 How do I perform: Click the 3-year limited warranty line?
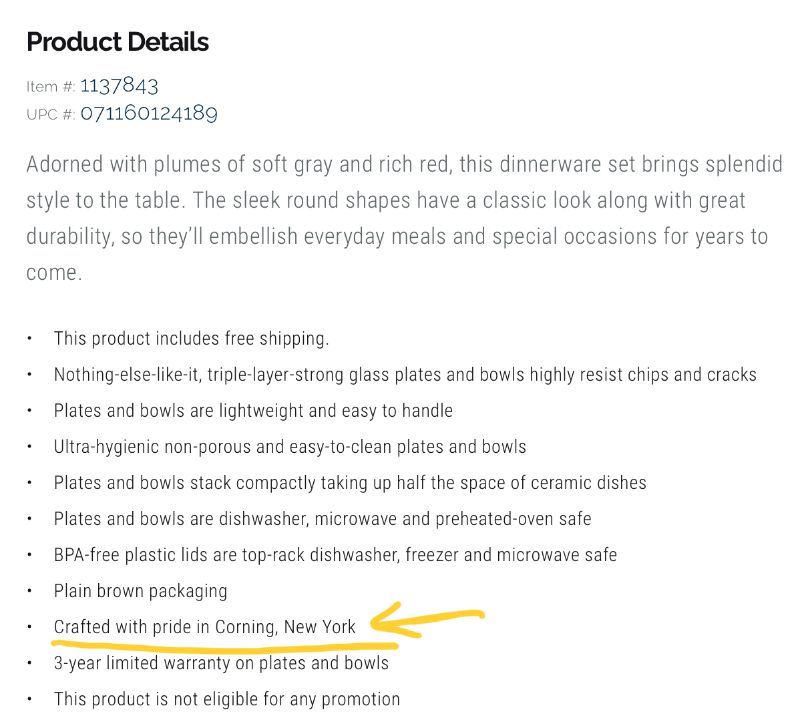point(221,663)
